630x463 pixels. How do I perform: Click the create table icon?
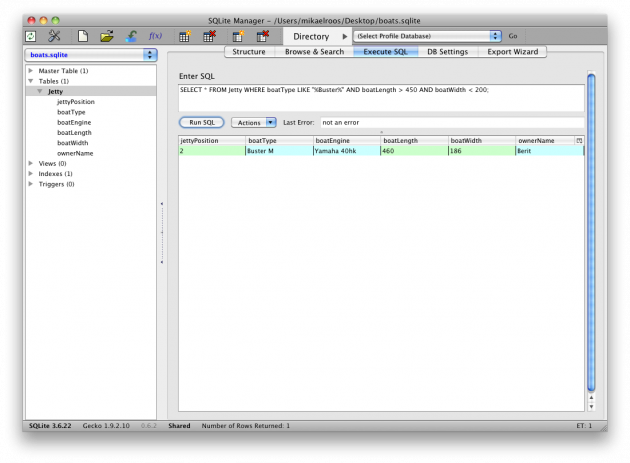[x=184, y=36]
